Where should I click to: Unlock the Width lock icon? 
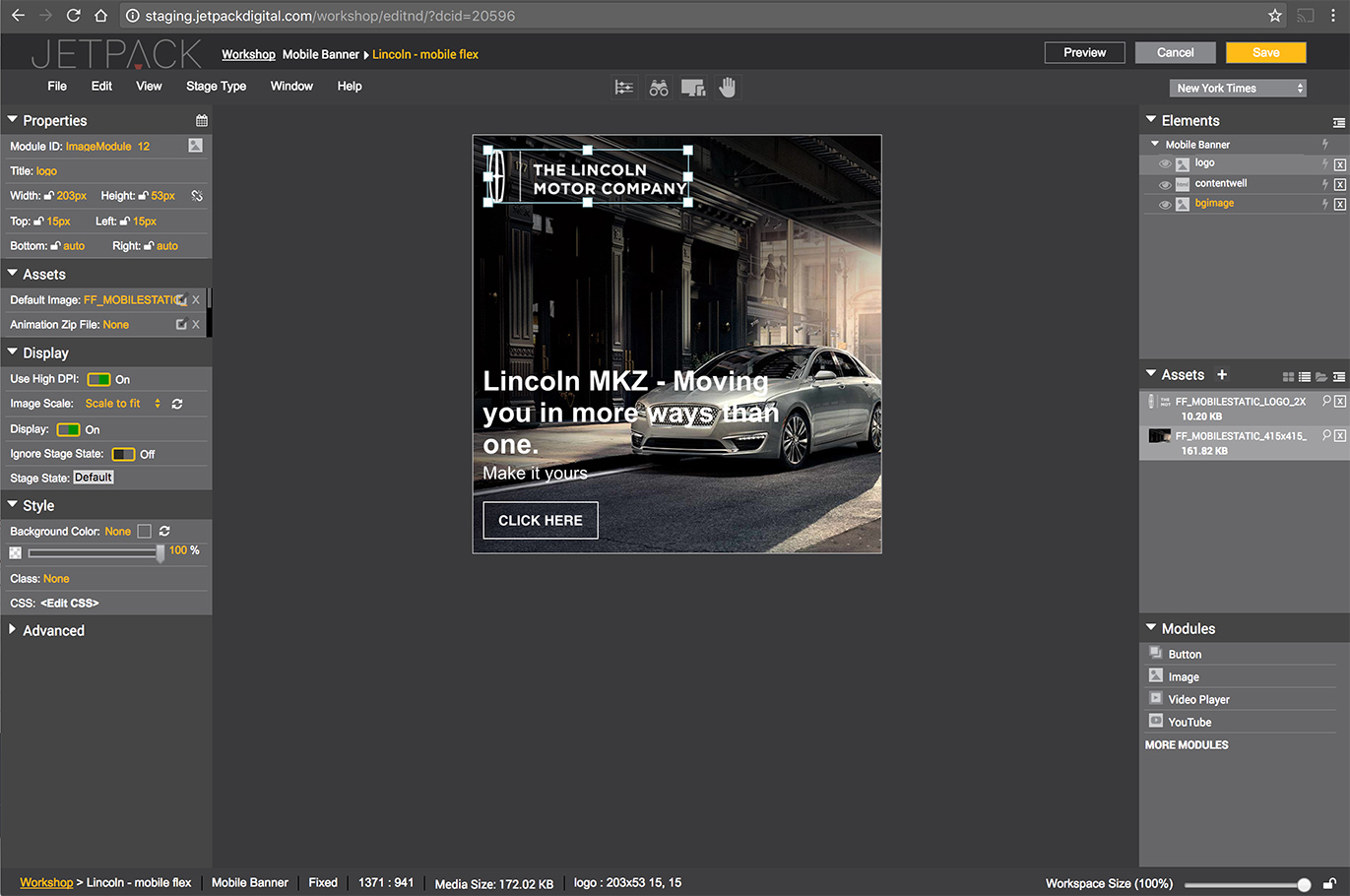pyautogui.click(x=49, y=196)
